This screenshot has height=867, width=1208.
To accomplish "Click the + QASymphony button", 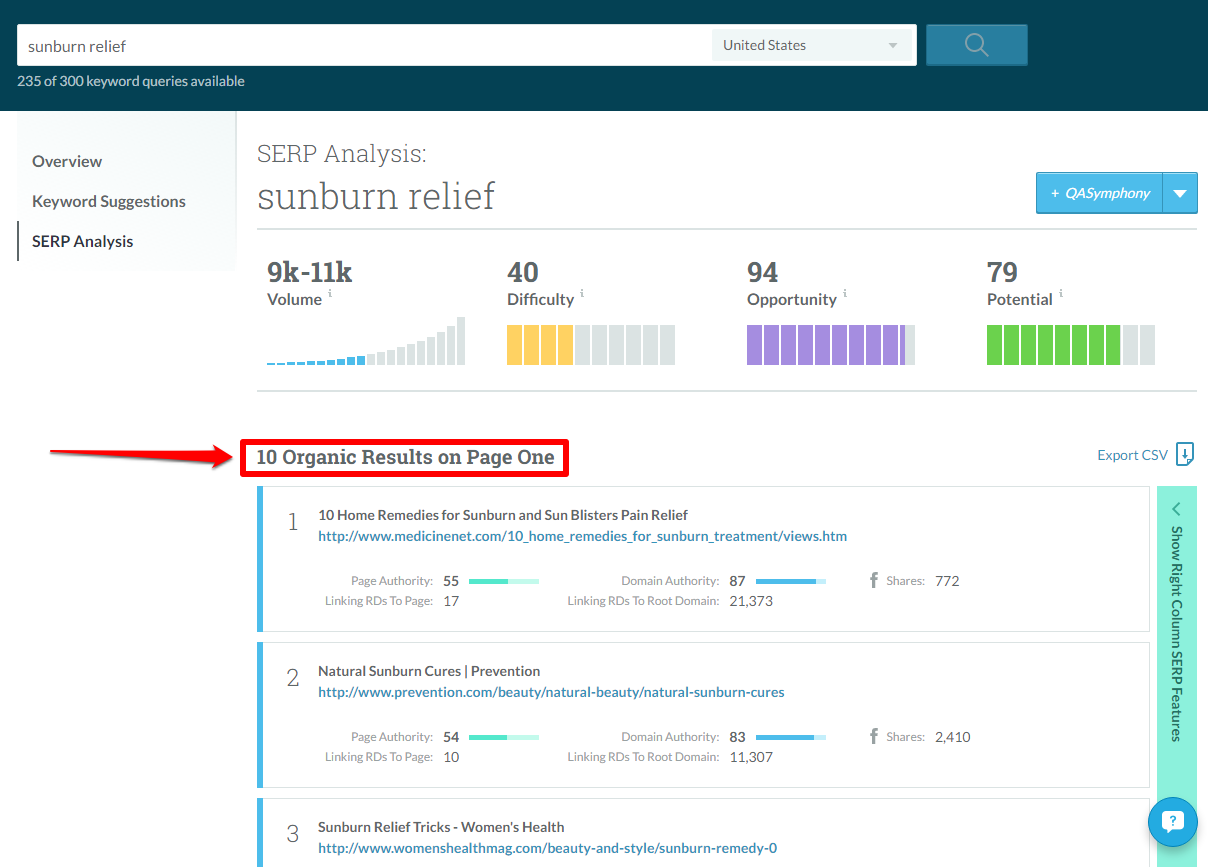I will coord(1098,192).
